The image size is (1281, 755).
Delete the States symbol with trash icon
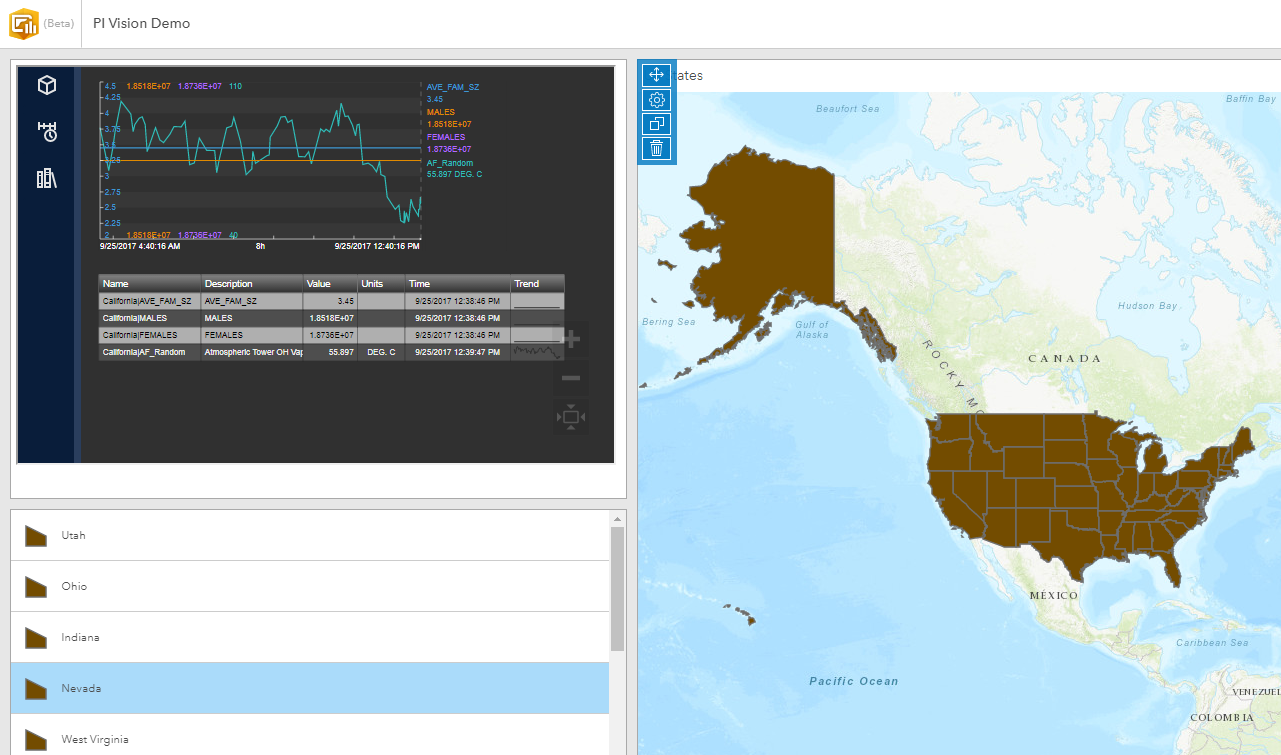(657, 147)
